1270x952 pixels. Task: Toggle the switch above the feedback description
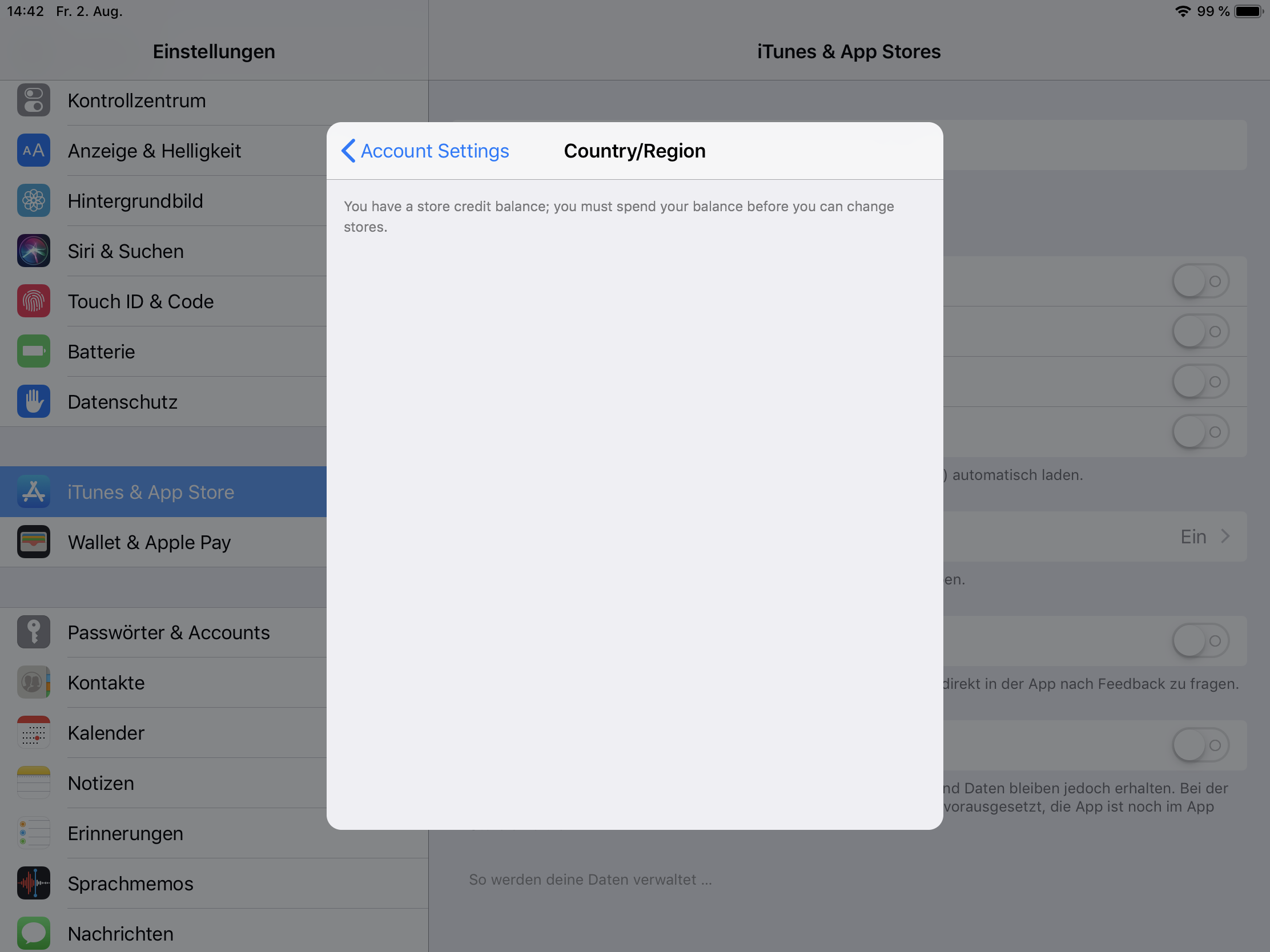pos(1200,640)
